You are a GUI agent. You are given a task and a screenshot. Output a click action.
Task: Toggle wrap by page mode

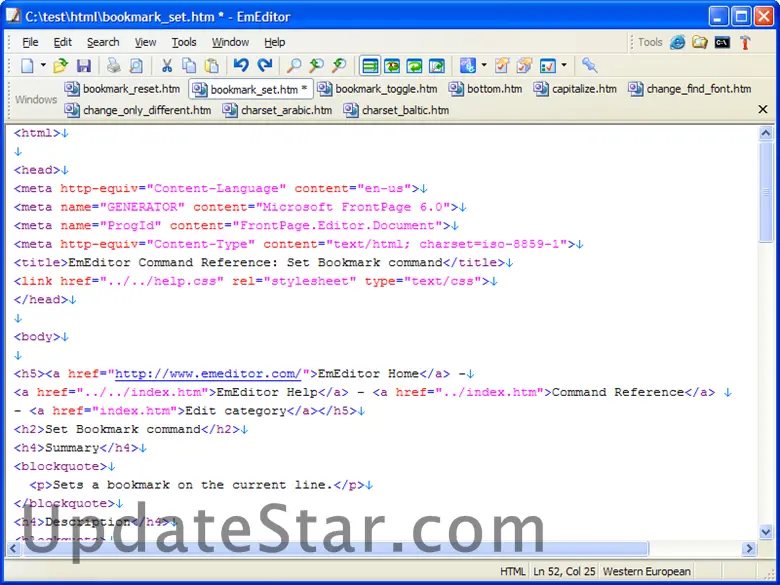click(437, 66)
